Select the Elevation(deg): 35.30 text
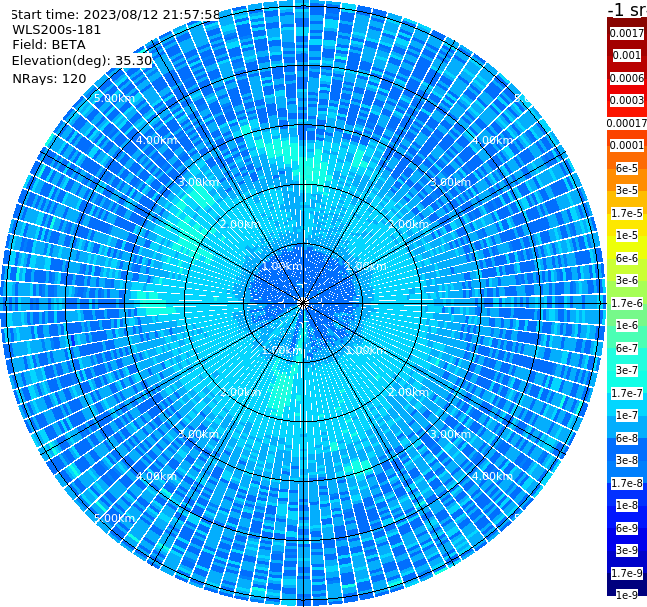This screenshot has width=647, height=607. pyautogui.click(x=82, y=61)
